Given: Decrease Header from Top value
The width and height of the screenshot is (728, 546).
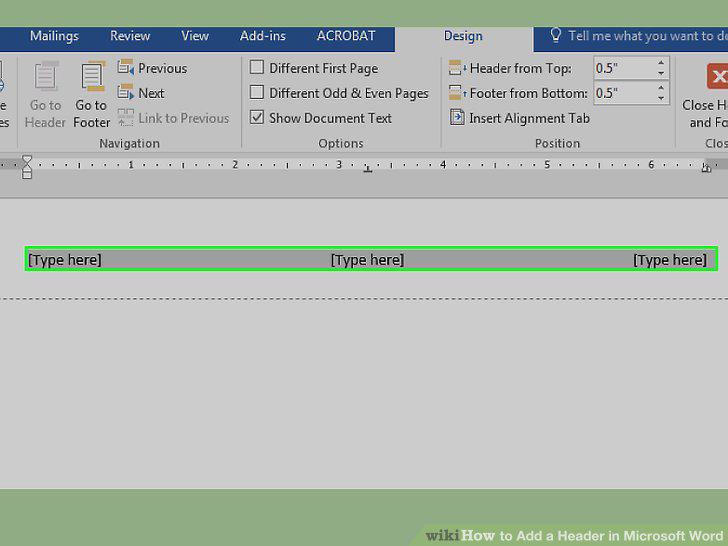Looking at the screenshot, I should pyautogui.click(x=661, y=73).
